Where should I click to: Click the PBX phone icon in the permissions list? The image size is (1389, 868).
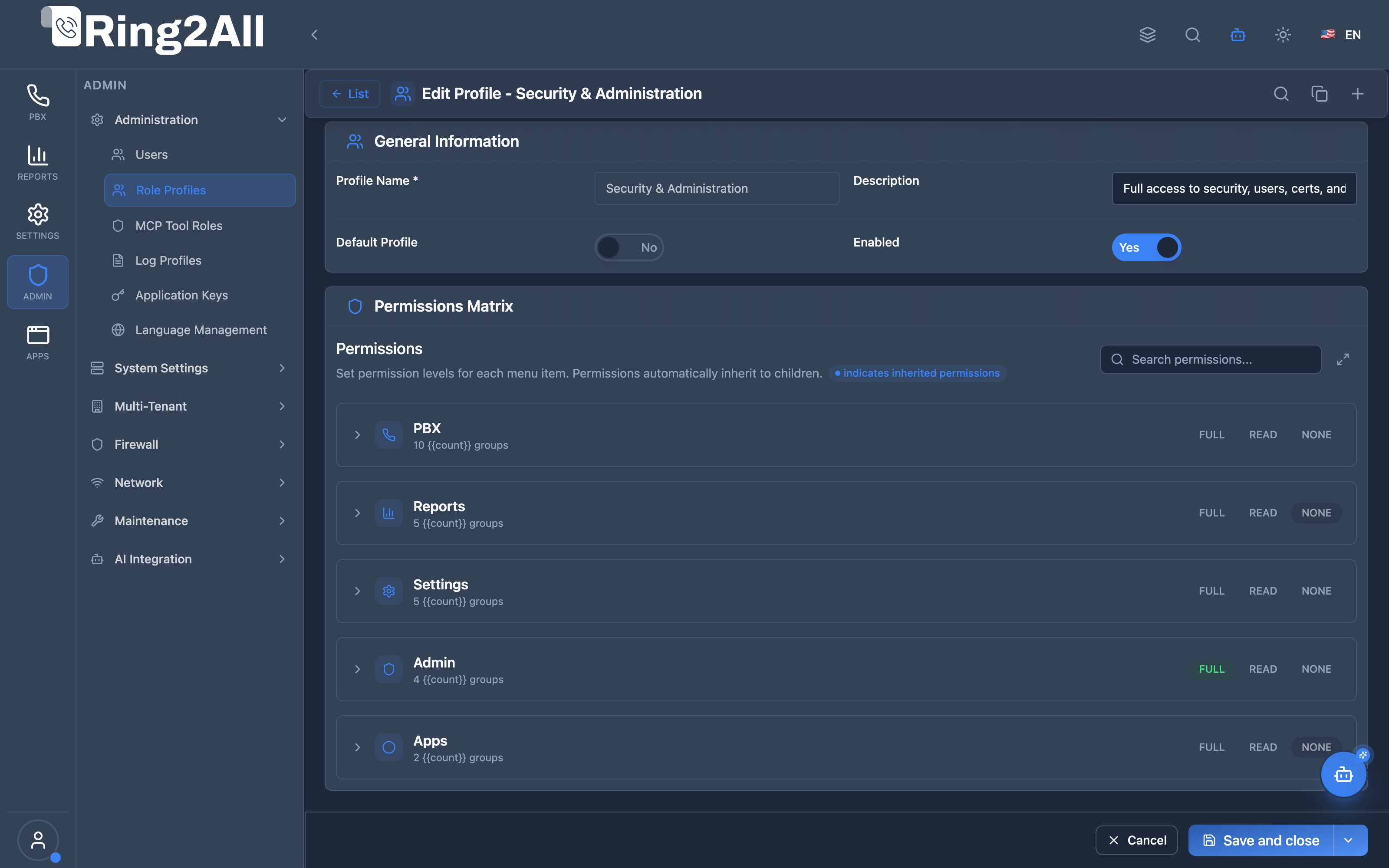[x=388, y=434]
